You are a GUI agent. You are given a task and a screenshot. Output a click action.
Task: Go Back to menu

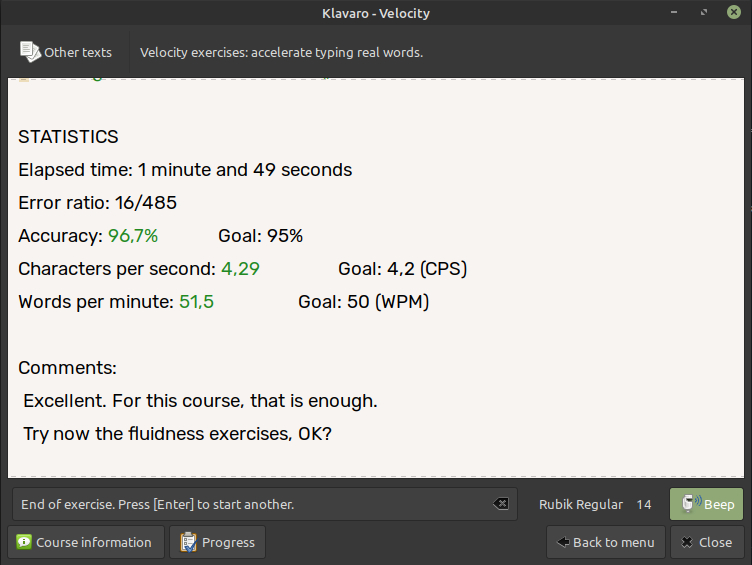(x=606, y=542)
